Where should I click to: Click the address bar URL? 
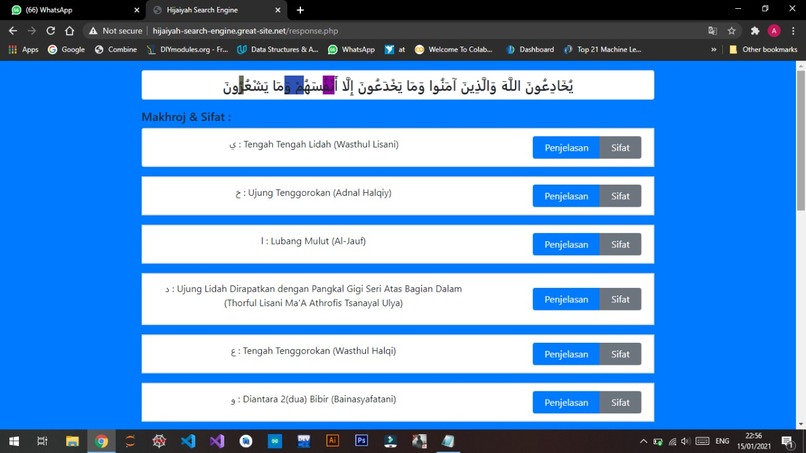(245, 31)
